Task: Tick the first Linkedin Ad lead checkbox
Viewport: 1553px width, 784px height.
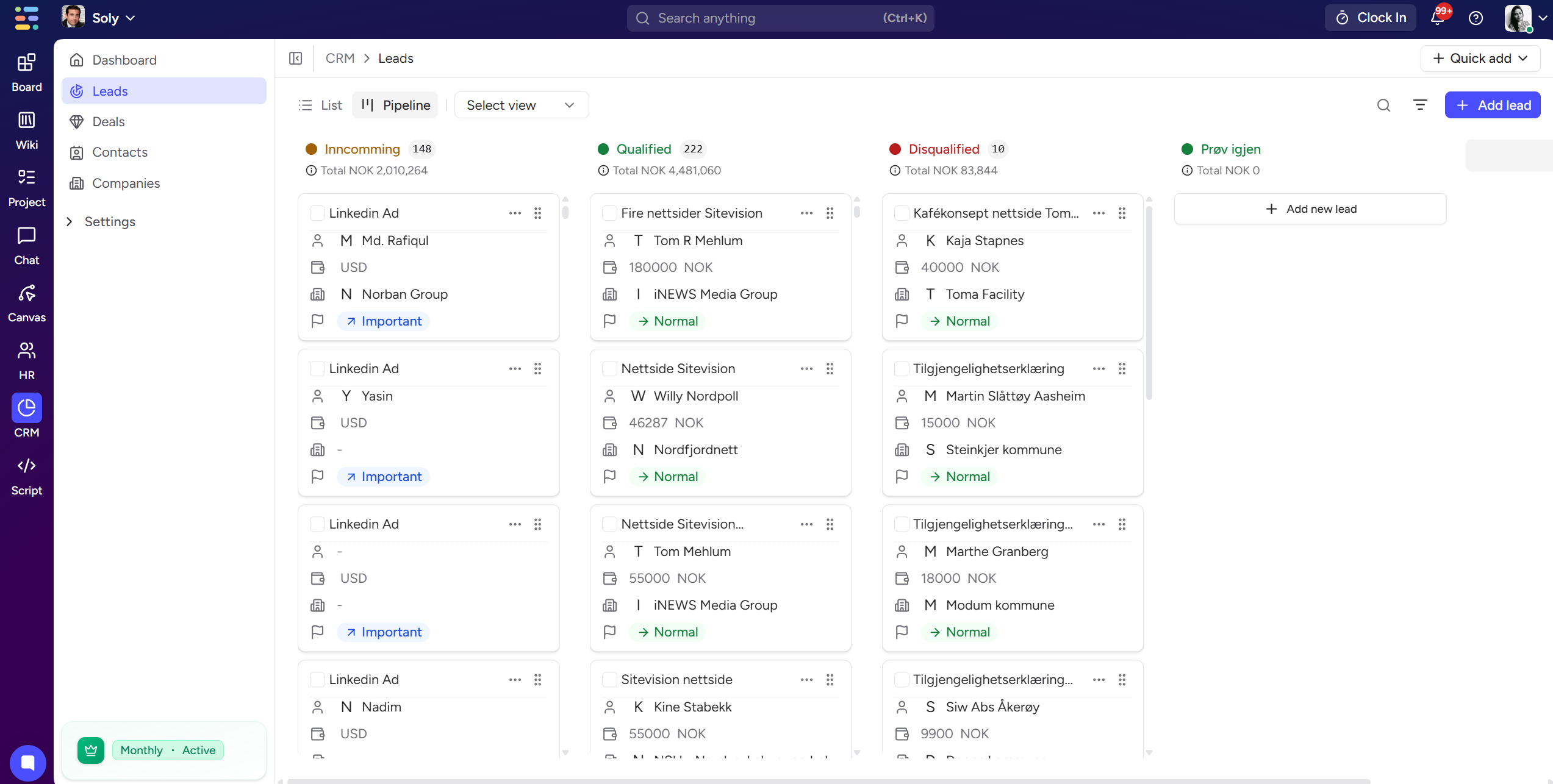Action: pyautogui.click(x=317, y=213)
